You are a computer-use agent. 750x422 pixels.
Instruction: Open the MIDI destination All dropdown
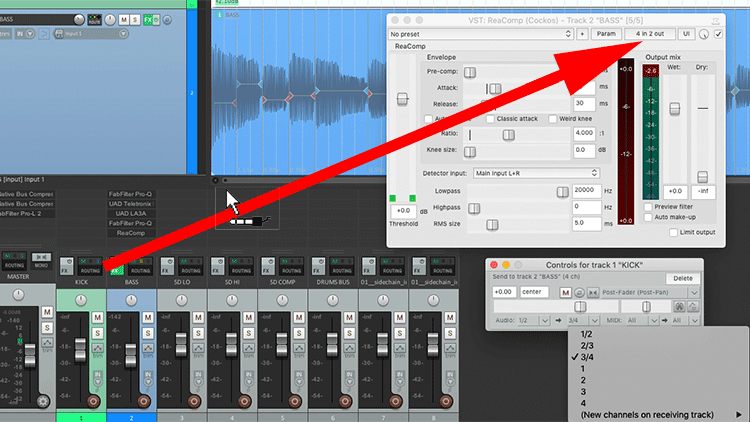(x=685, y=320)
